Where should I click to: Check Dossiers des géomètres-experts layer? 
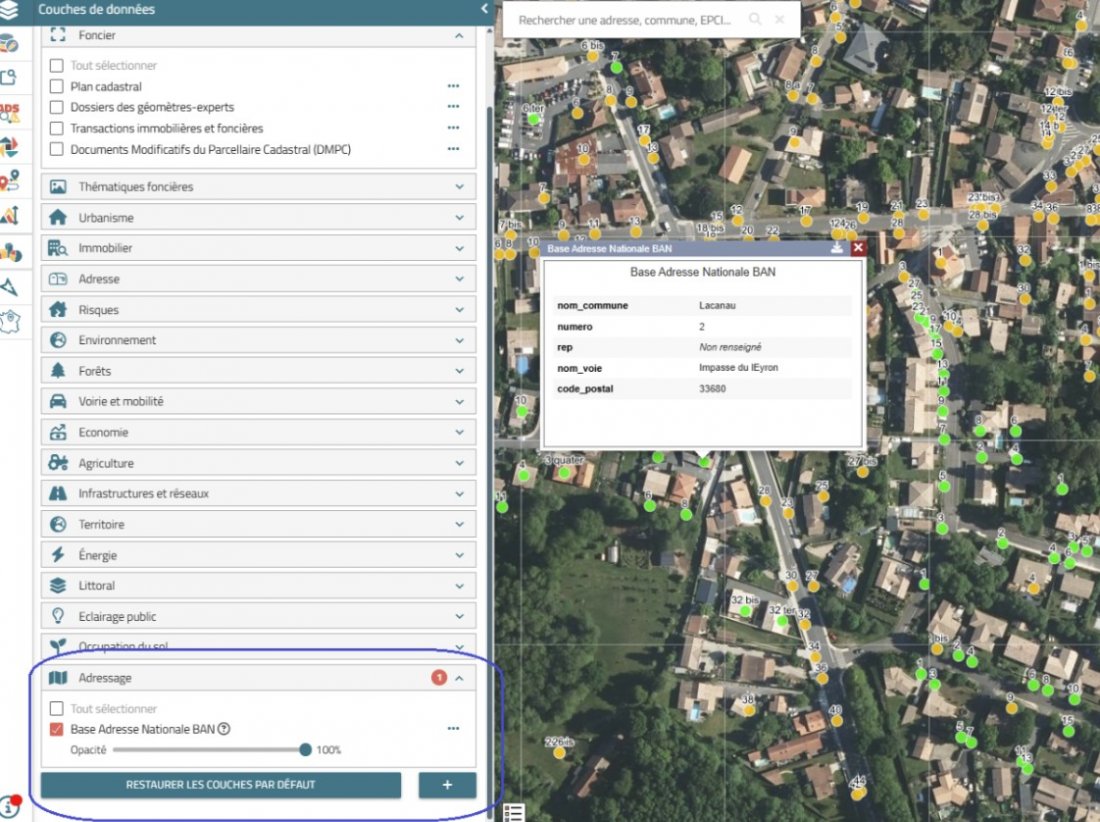click(x=57, y=107)
